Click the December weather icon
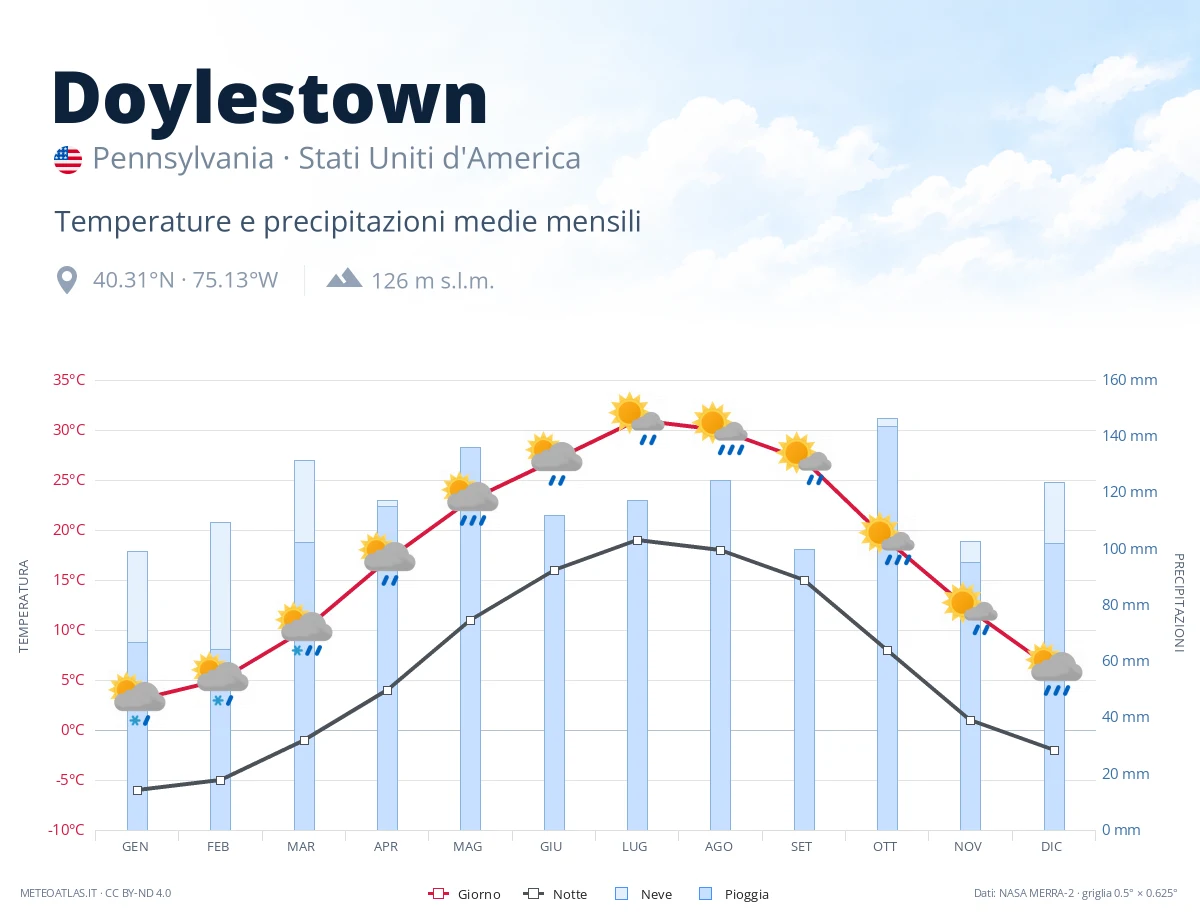The image size is (1200, 920). 1054,670
